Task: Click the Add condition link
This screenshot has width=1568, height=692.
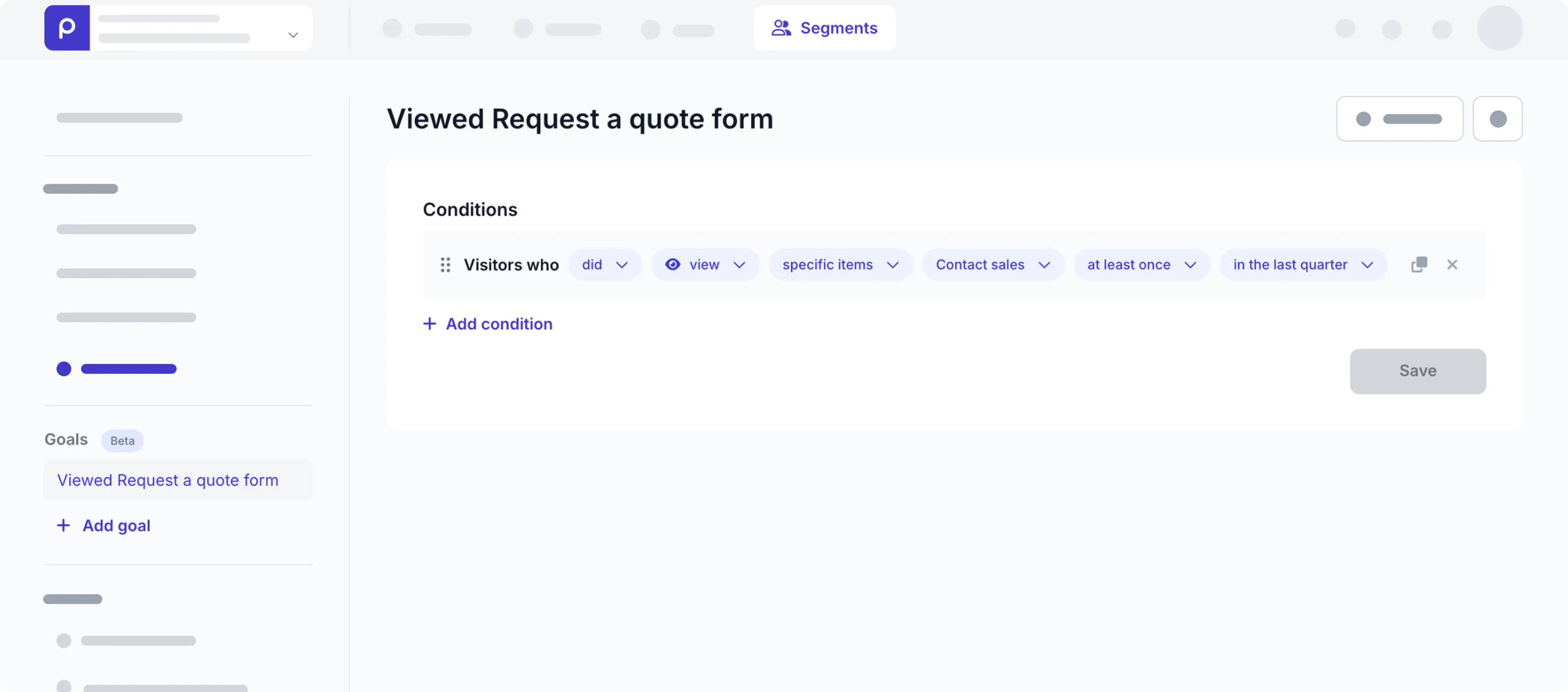Action: point(499,324)
